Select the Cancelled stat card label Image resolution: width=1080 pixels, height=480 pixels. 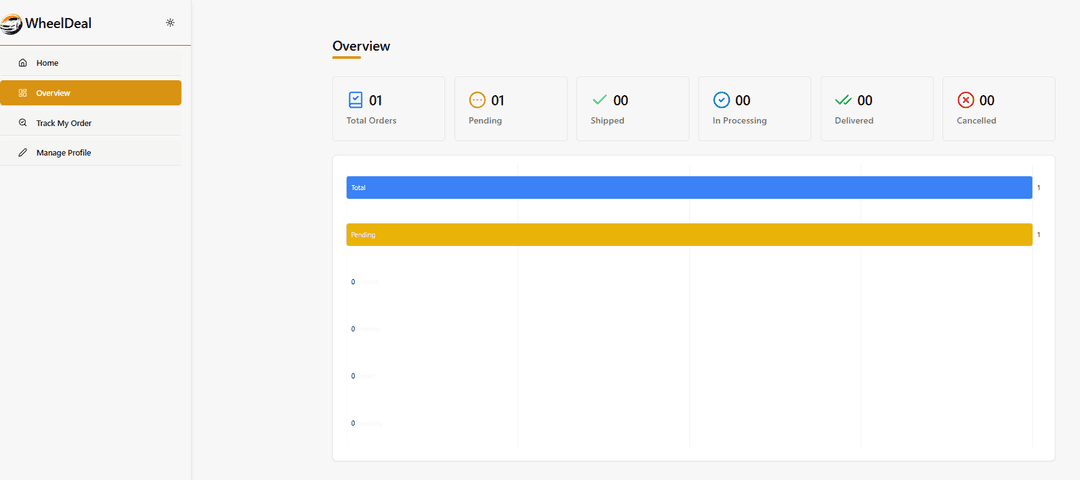tap(977, 121)
